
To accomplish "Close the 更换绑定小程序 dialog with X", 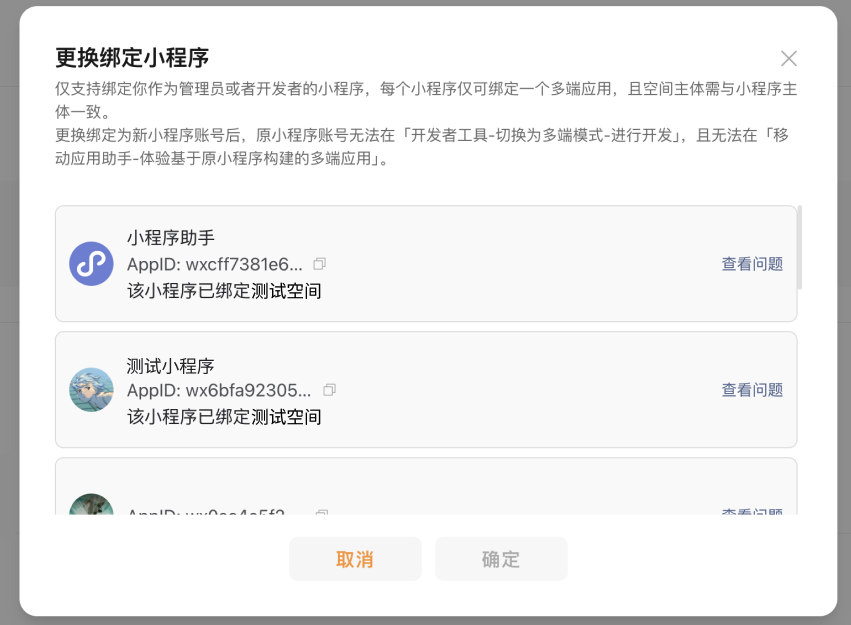I will 789,58.
